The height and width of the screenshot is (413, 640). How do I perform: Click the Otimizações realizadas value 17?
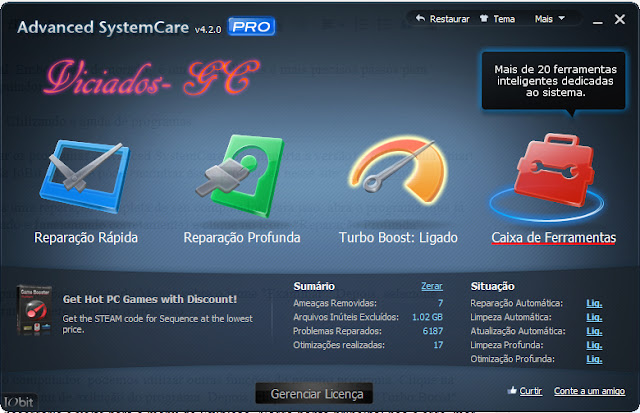(x=438, y=345)
